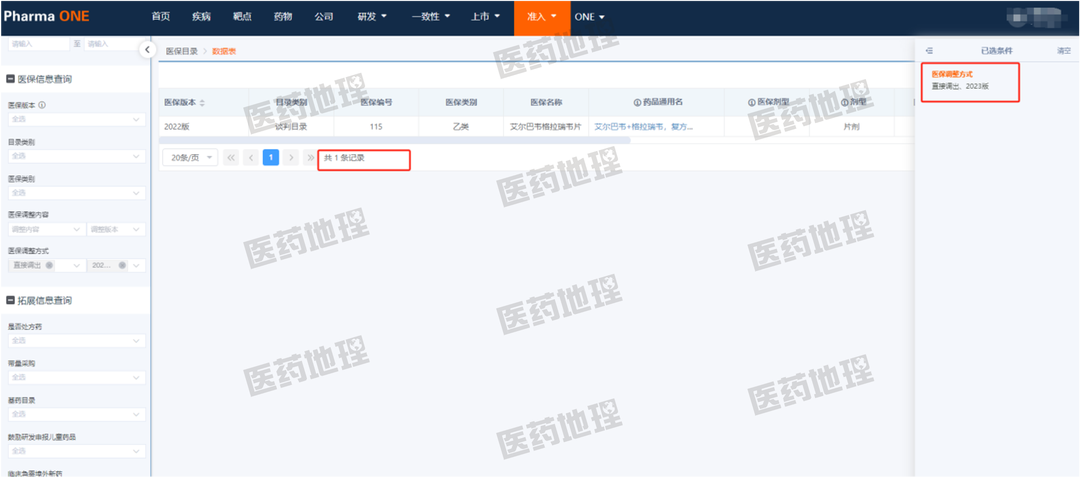Click info icon next to 医保版本 label

(x=42, y=104)
